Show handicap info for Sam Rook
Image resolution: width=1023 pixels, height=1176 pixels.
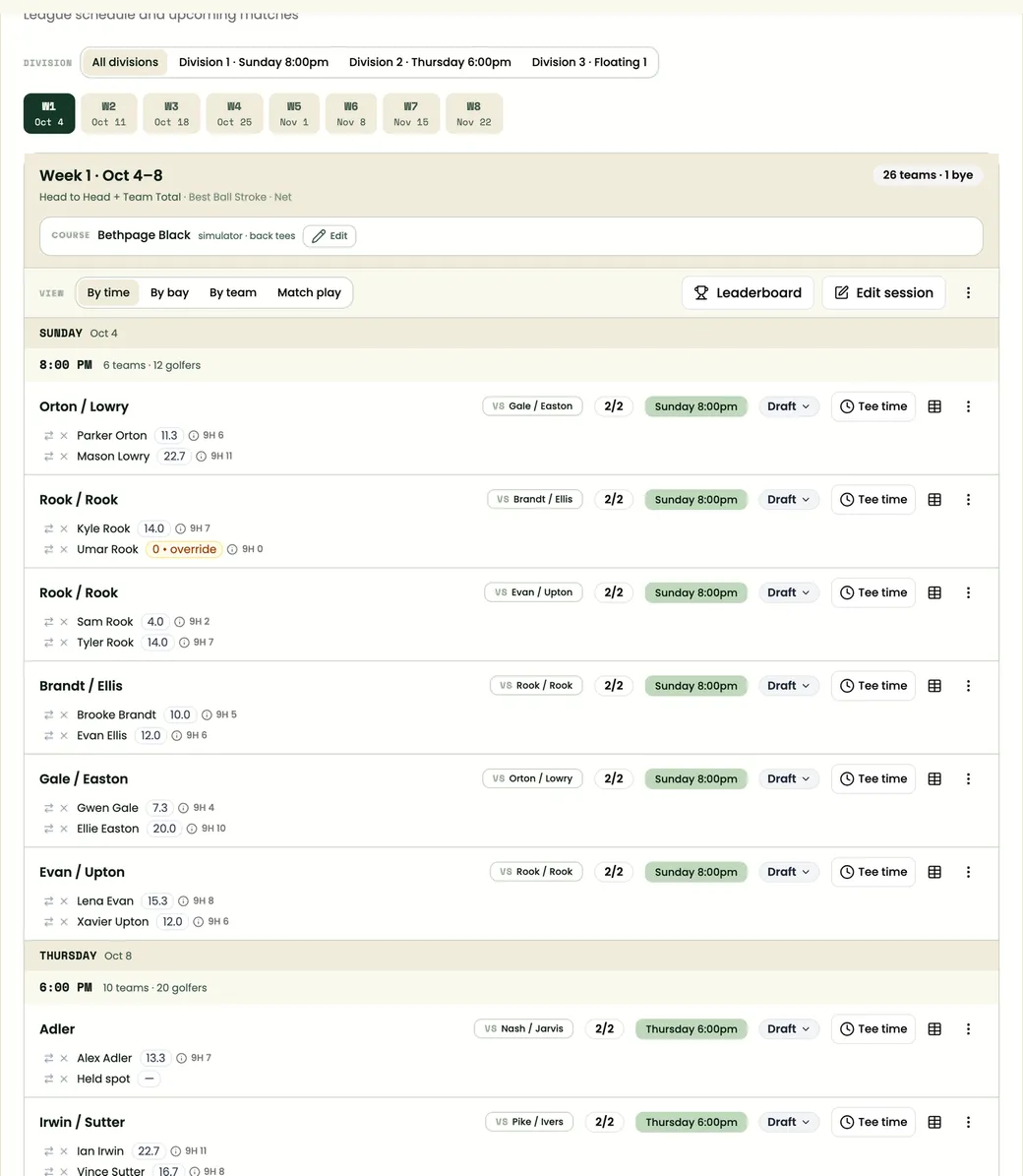tap(179, 622)
